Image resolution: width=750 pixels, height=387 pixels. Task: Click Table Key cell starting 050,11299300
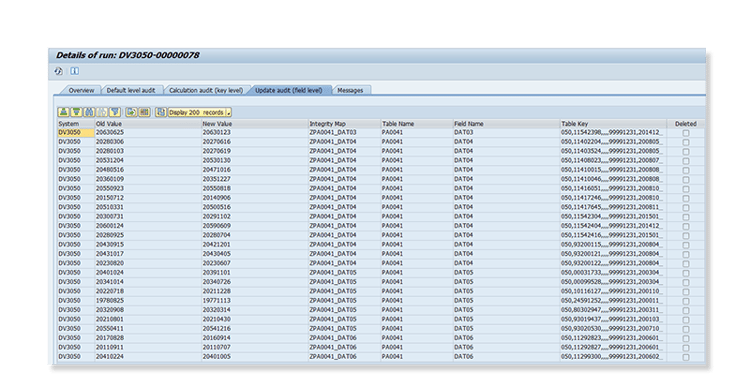point(613,356)
